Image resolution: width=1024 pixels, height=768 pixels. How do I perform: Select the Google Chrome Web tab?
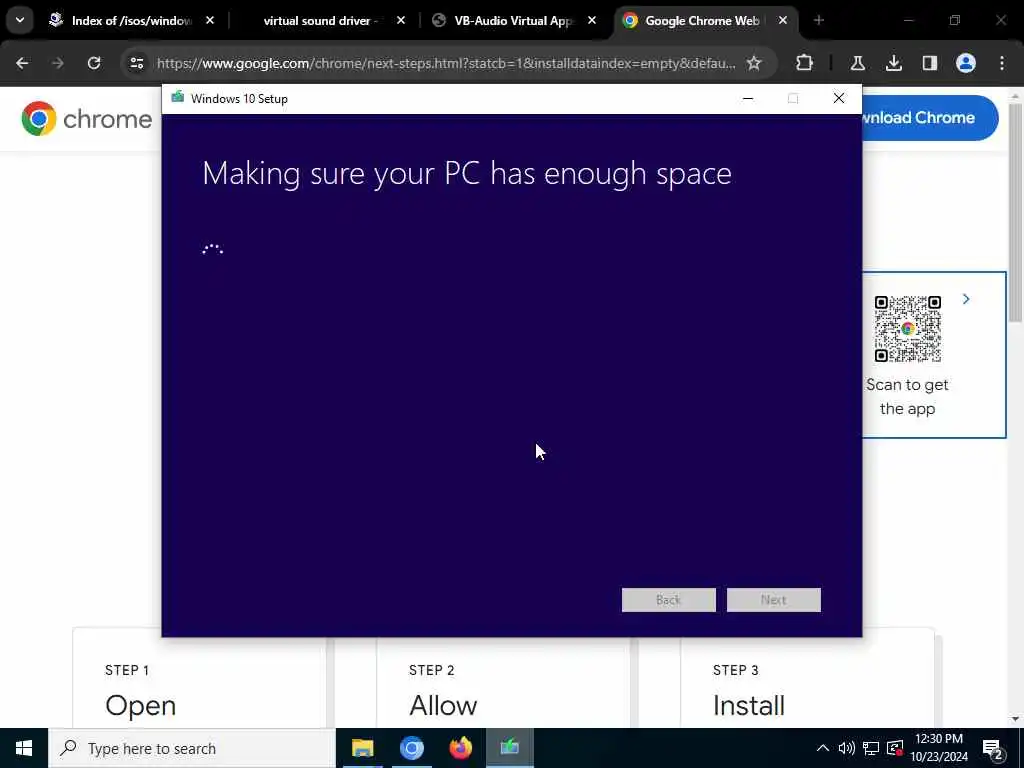coord(702,21)
